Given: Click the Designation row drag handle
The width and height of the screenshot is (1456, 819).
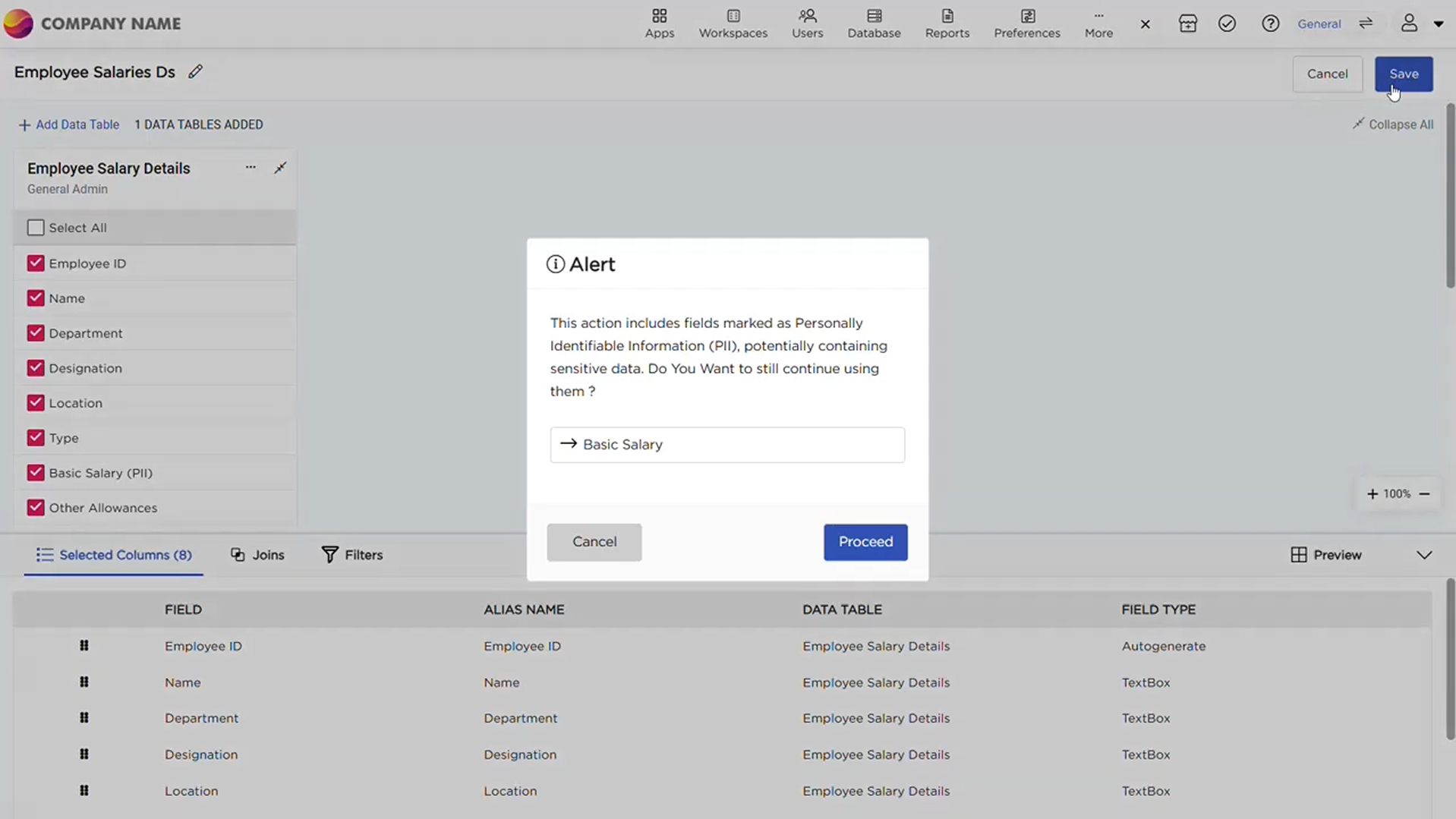Looking at the screenshot, I should (x=84, y=754).
